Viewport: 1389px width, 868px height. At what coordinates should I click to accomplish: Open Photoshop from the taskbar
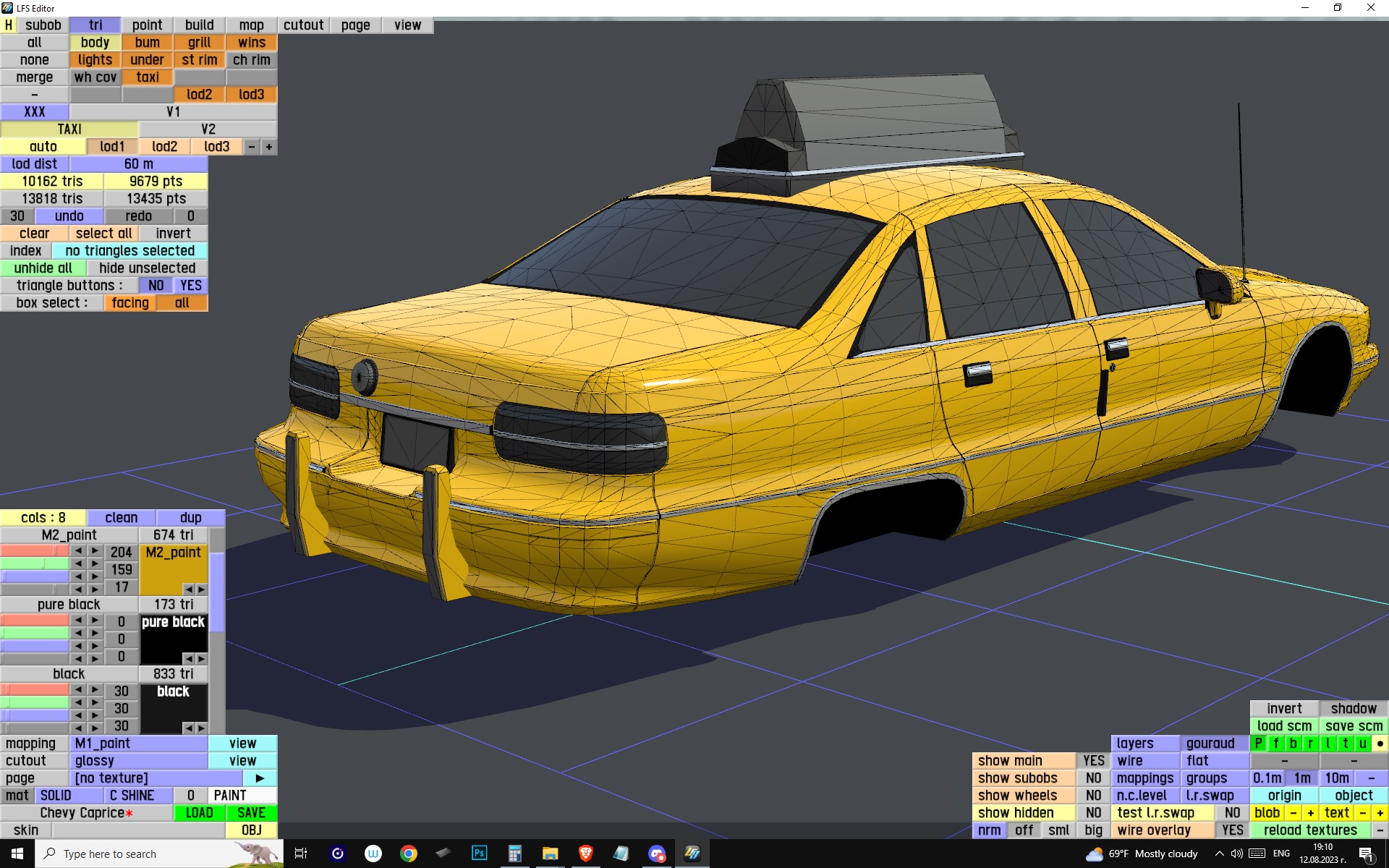(479, 854)
